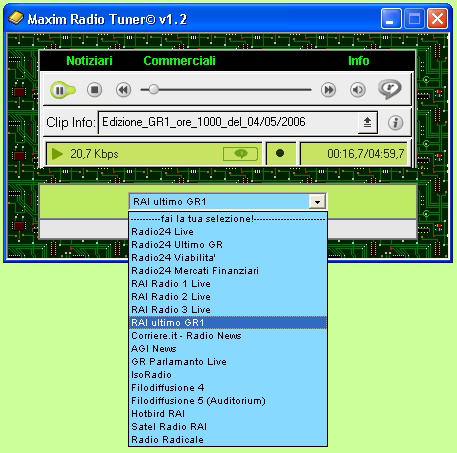This screenshot has height=453, width=457.
Task: Select Filodiffusione 4
Action: pos(228,388)
